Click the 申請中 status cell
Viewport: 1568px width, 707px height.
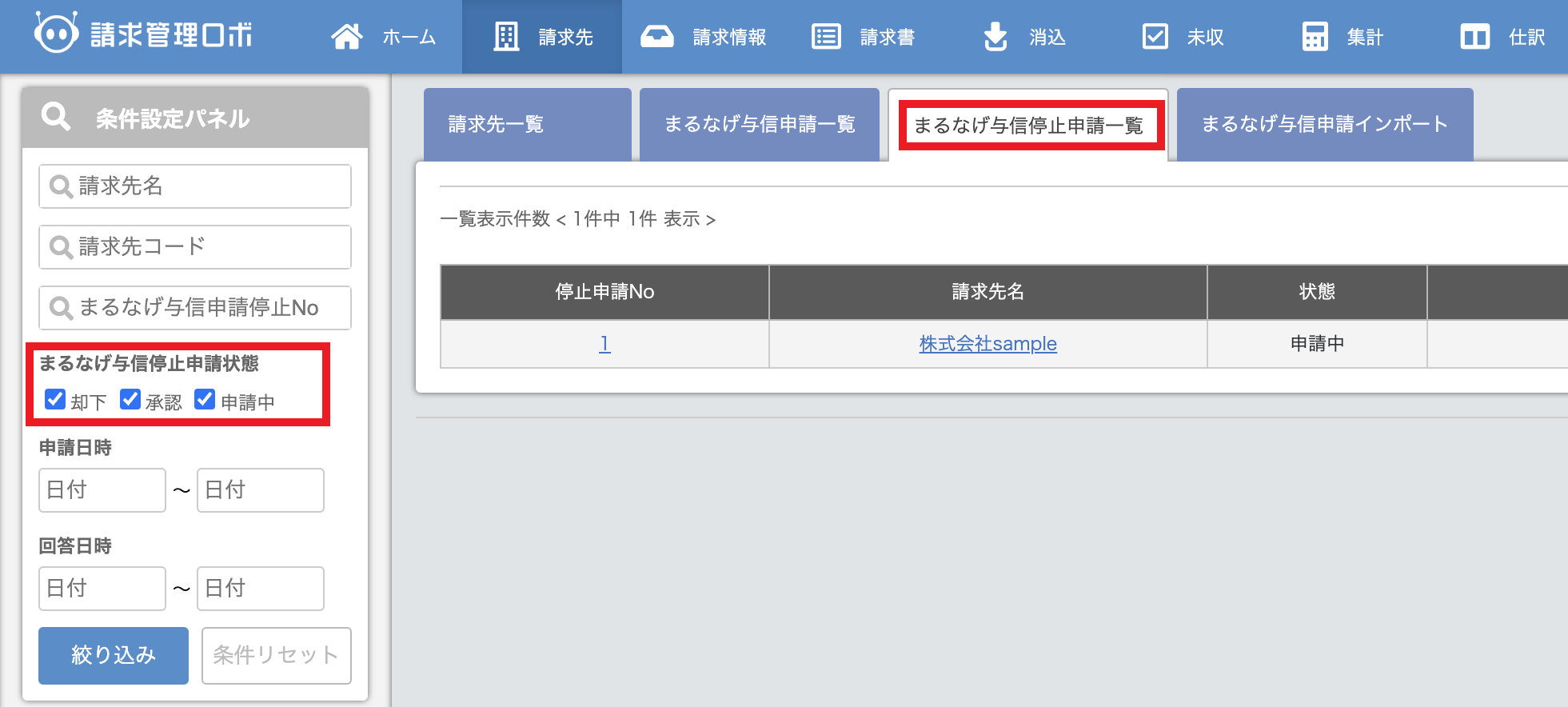coord(1317,344)
